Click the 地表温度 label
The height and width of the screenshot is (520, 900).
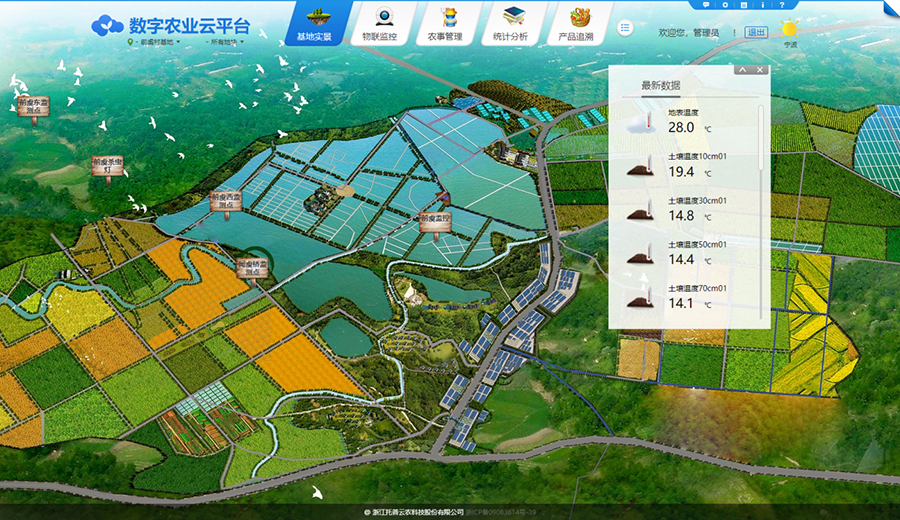coord(683,112)
